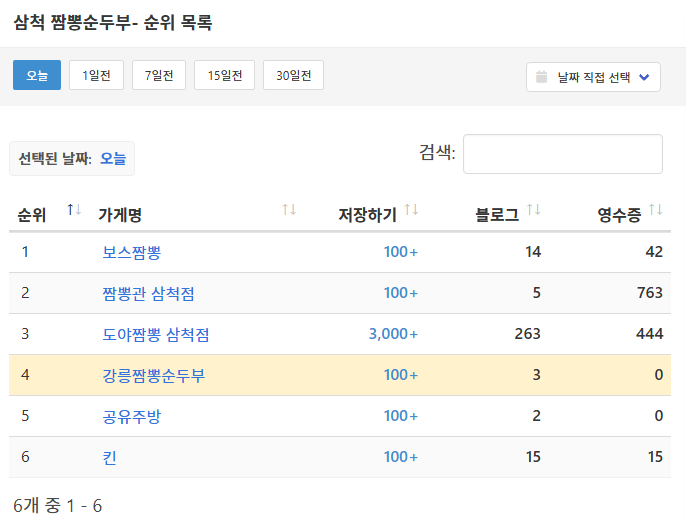
Task: Open 킨 store link
Action: [x=110, y=457]
